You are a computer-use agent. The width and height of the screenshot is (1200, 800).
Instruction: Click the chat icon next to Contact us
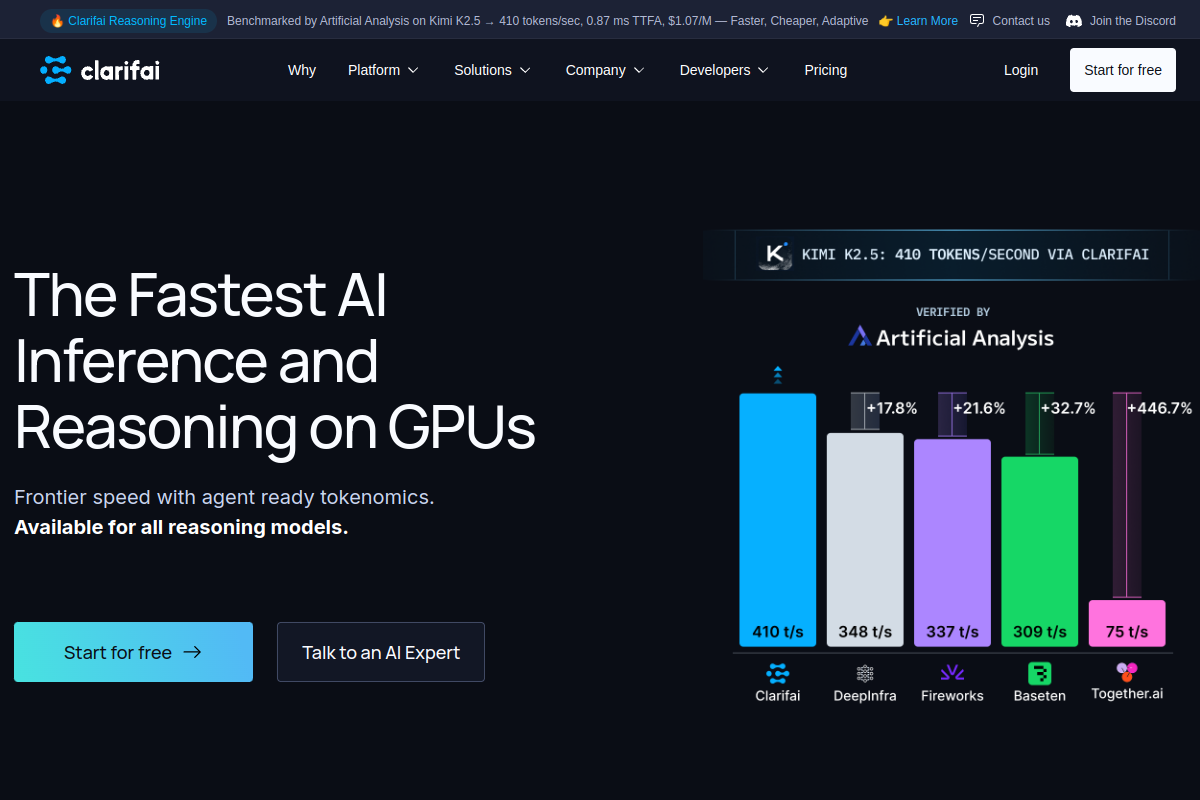coord(976,20)
